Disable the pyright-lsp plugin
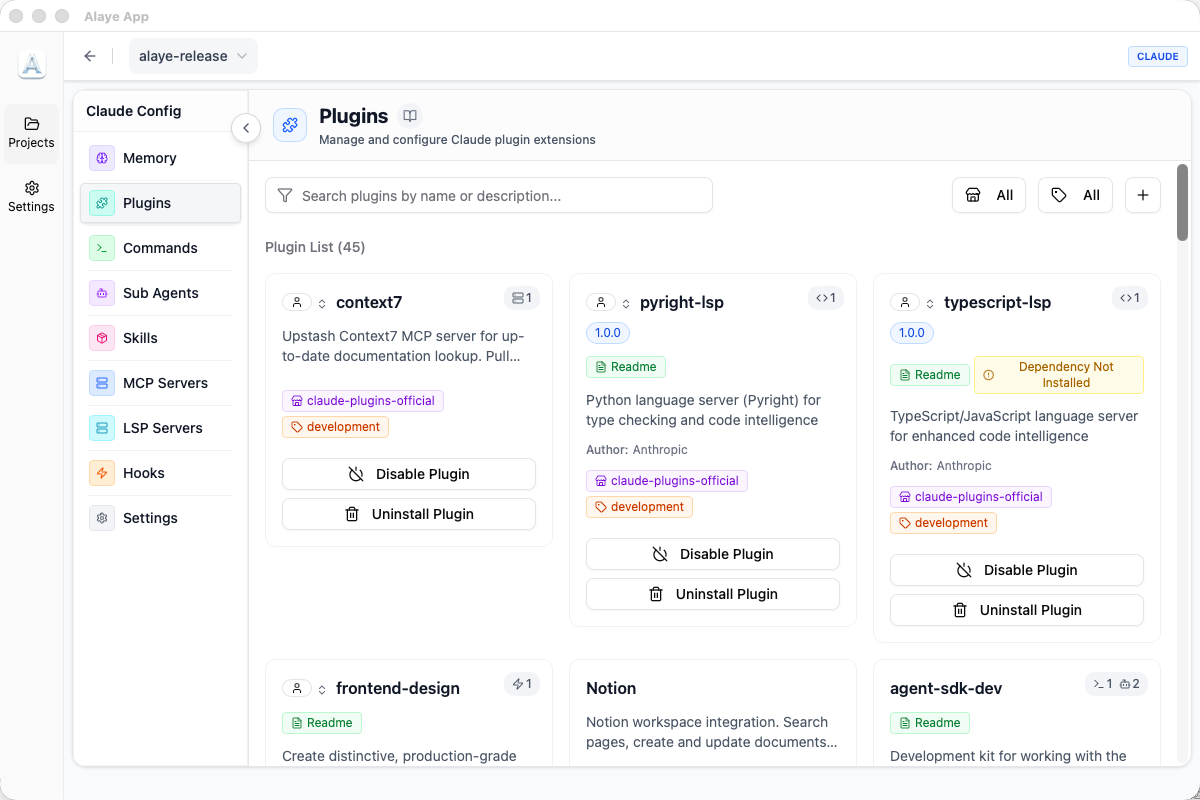1200x800 pixels. 712,553
